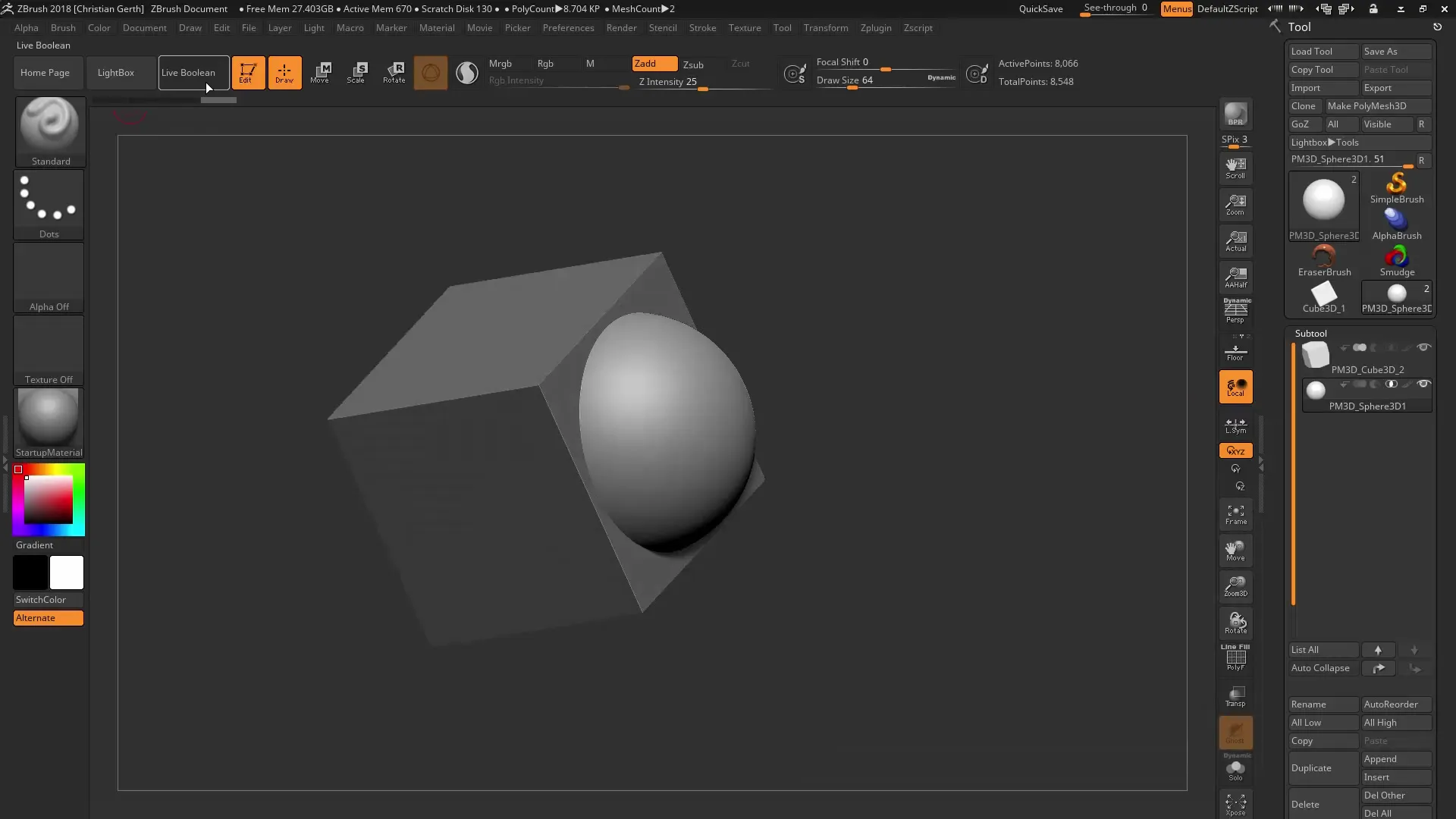This screenshot has height=819, width=1456.
Task: Select the black secondary color swatch
Action: pos(30,573)
